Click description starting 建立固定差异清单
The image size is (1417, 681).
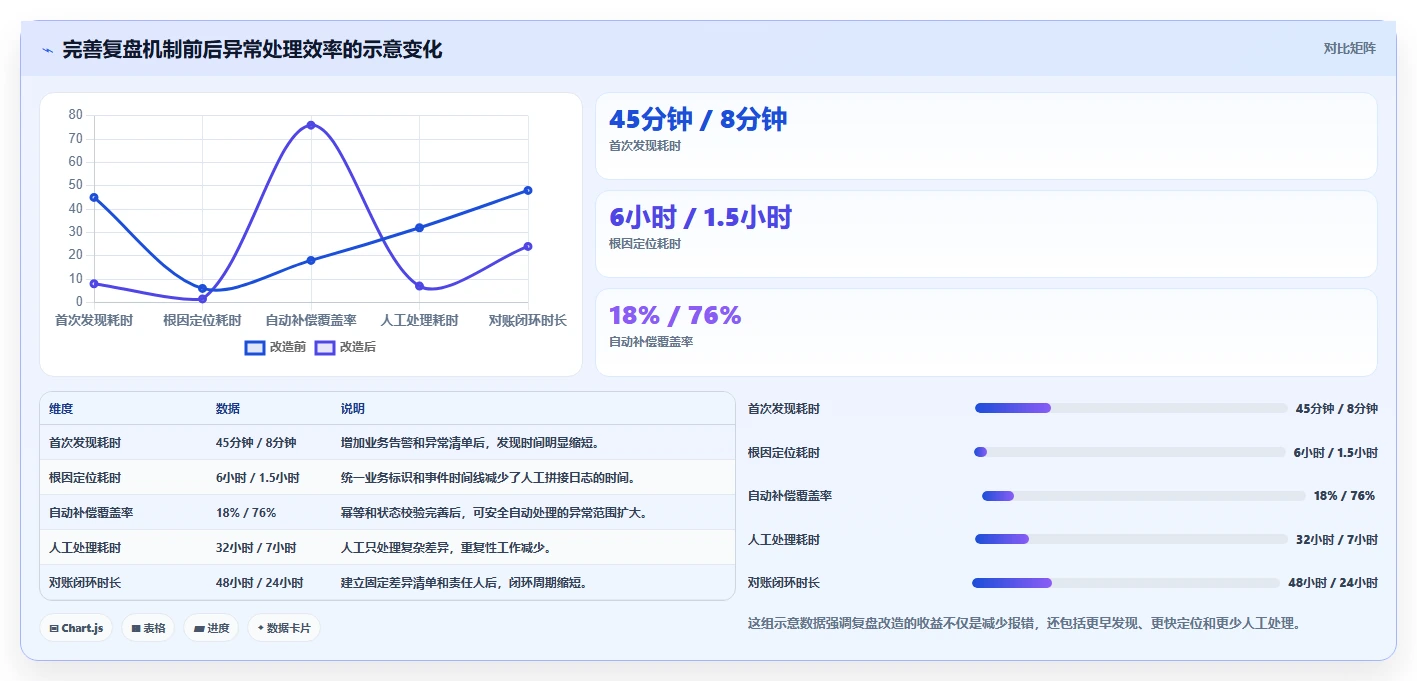464,583
